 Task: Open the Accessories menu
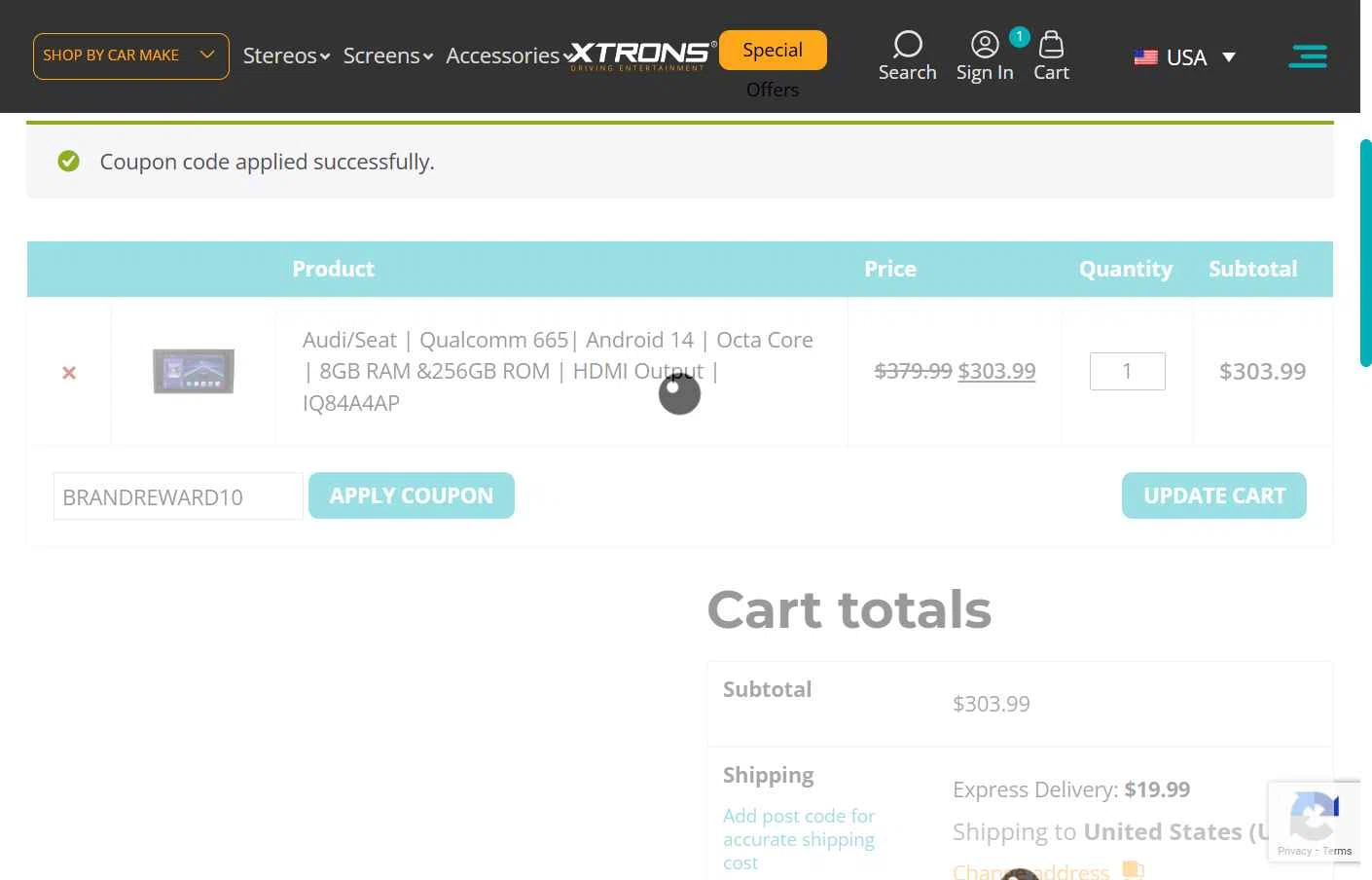(x=508, y=55)
